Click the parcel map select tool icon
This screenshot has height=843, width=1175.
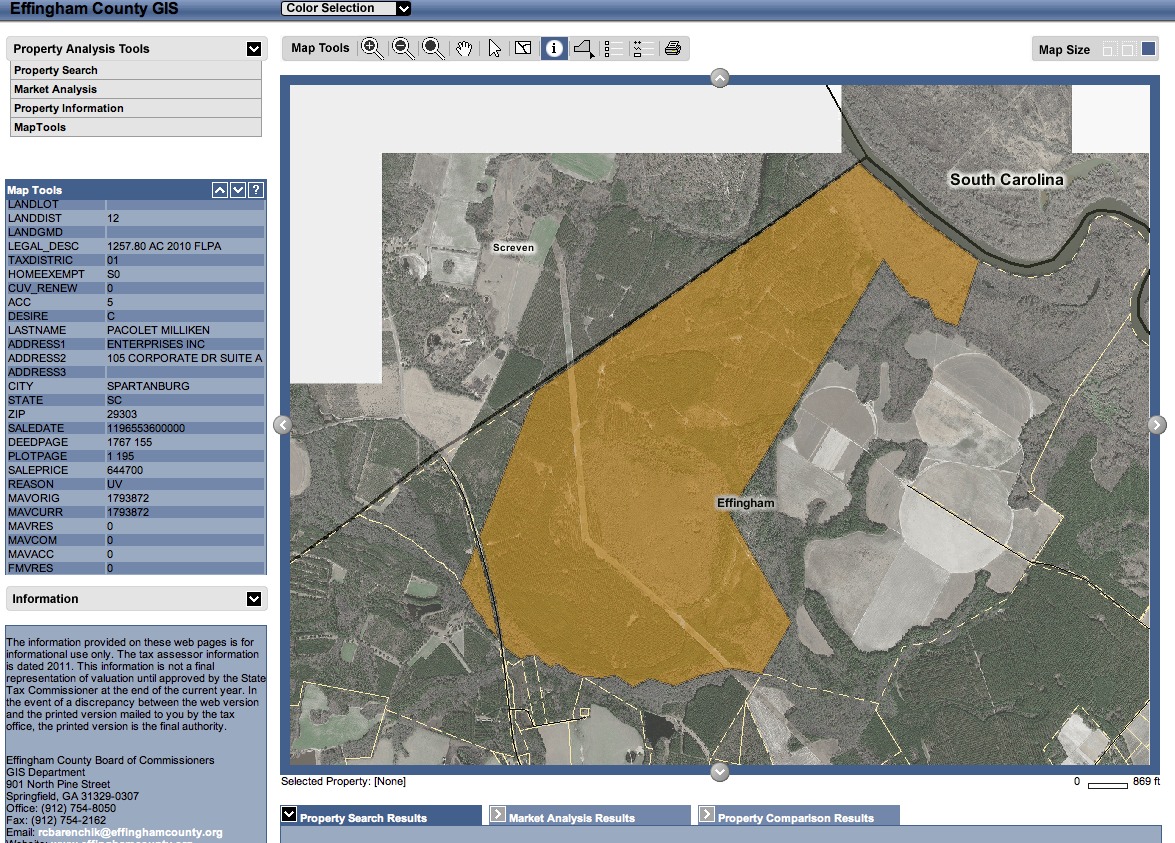(523, 48)
